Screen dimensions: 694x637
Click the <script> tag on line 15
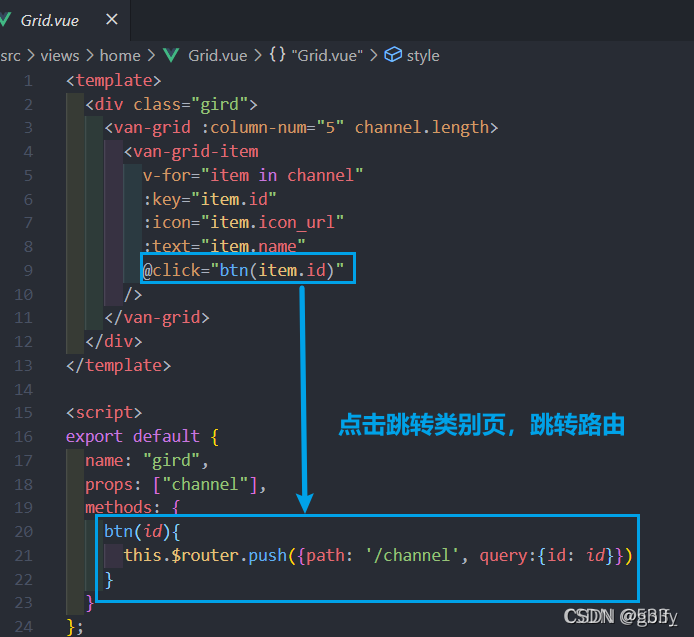[104, 413]
